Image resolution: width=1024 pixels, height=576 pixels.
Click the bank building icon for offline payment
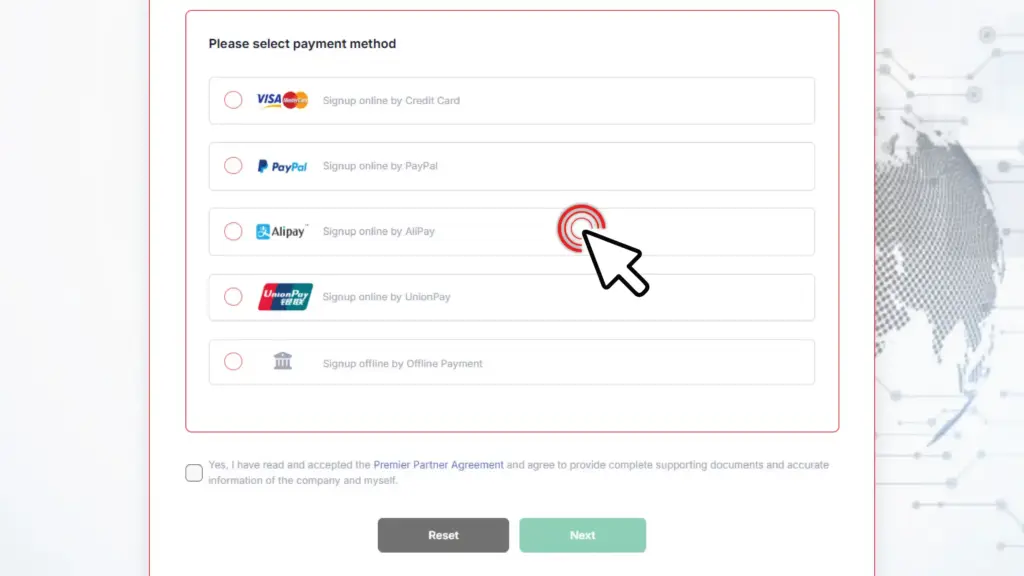(282, 362)
